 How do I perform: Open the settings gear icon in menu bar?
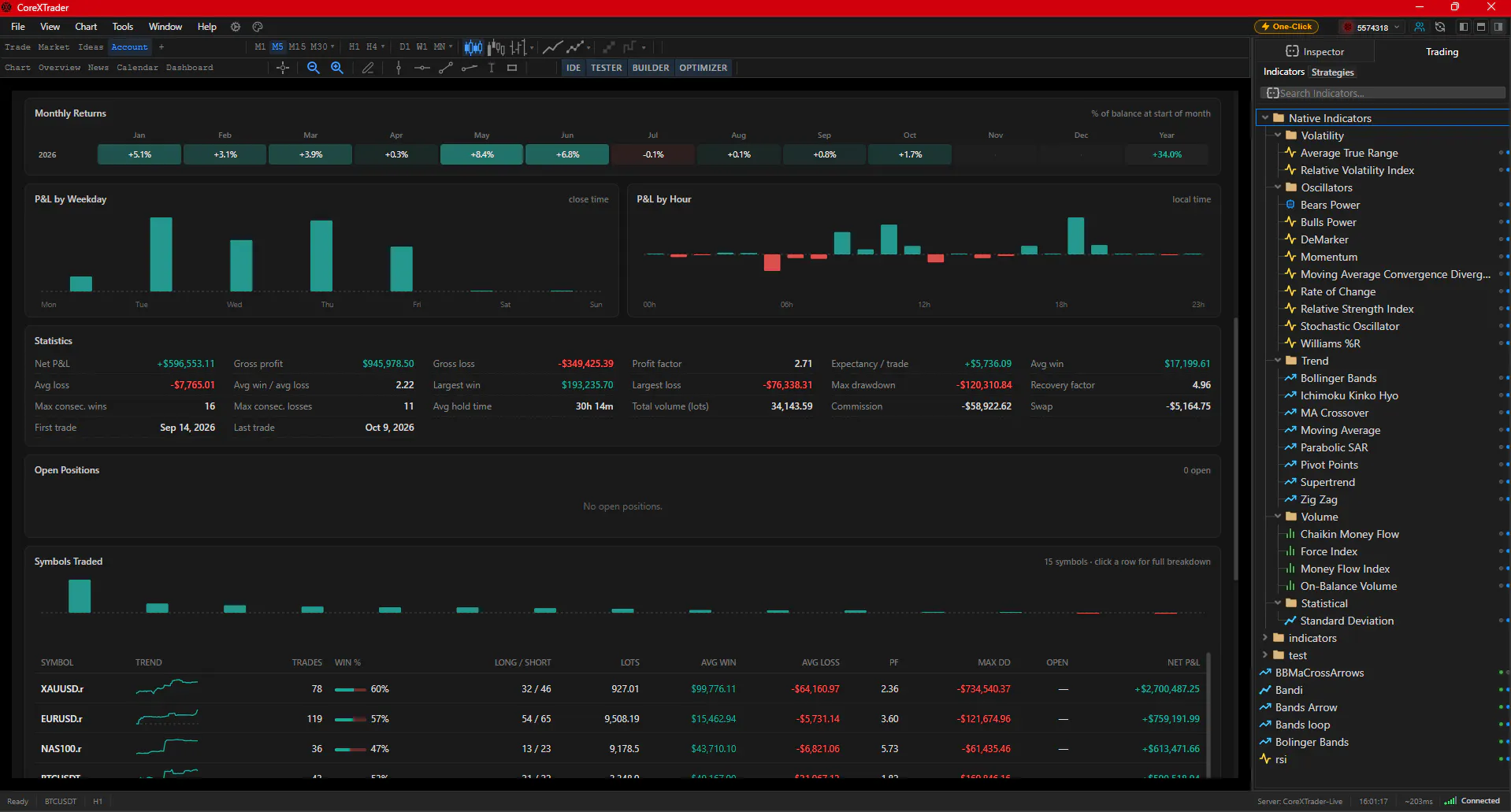[x=236, y=27]
